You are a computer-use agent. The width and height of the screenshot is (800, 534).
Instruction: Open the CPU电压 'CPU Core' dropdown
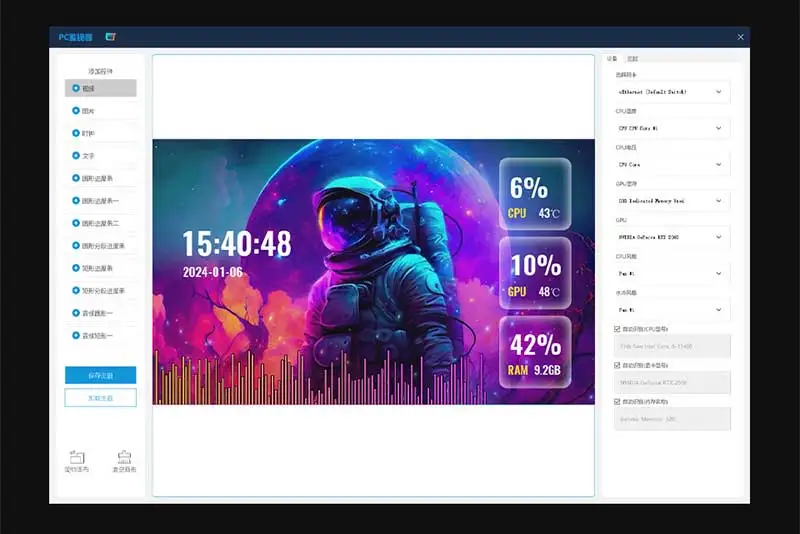point(672,164)
